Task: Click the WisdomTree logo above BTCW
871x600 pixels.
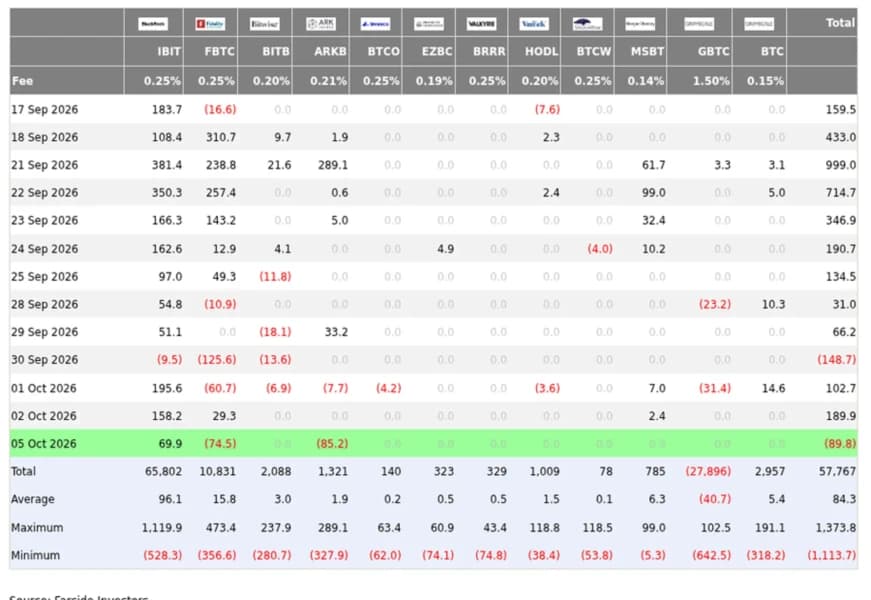Action: click(587, 24)
